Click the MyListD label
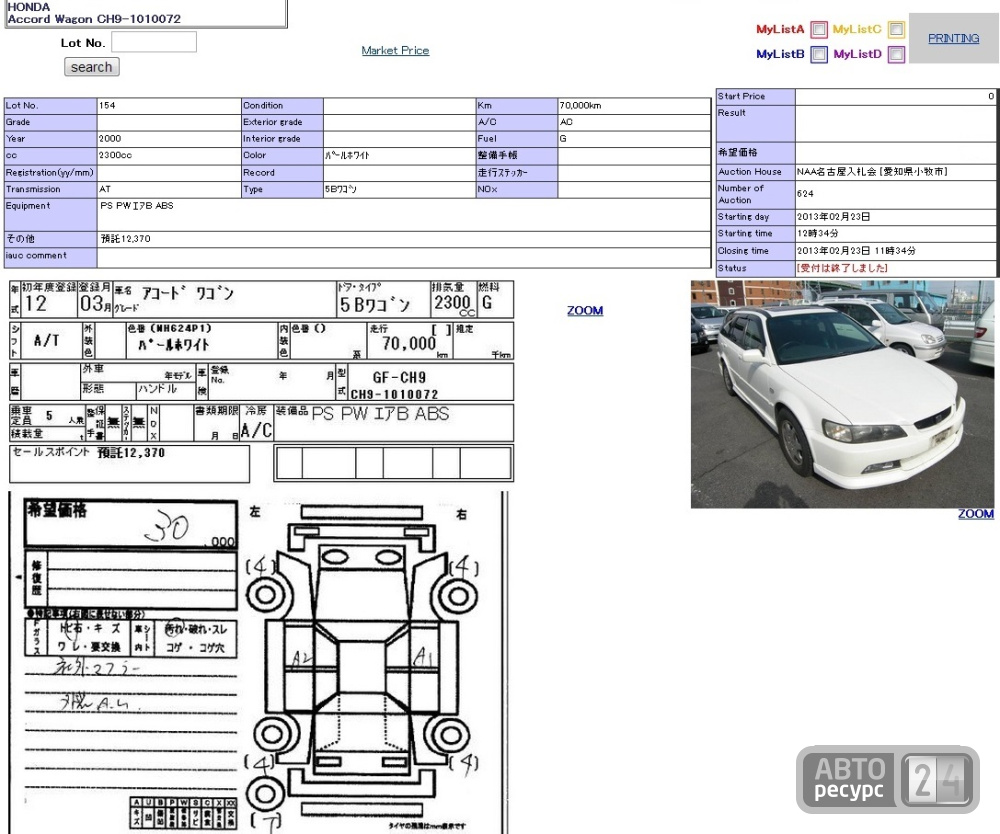This screenshot has height=834, width=1000. (x=857, y=54)
